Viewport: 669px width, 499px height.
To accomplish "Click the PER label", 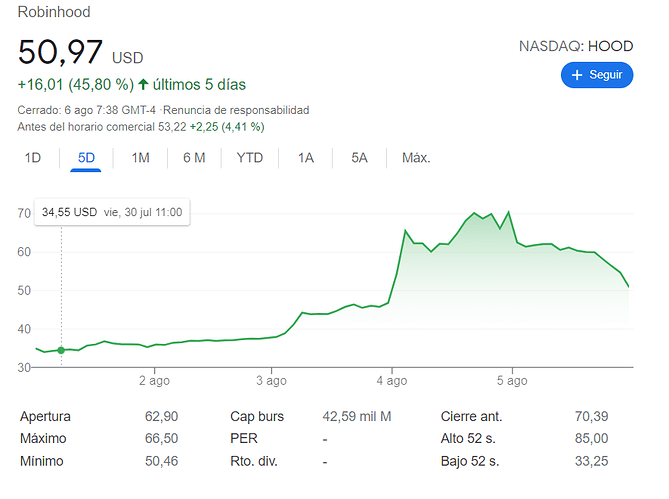I will (x=244, y=438).
